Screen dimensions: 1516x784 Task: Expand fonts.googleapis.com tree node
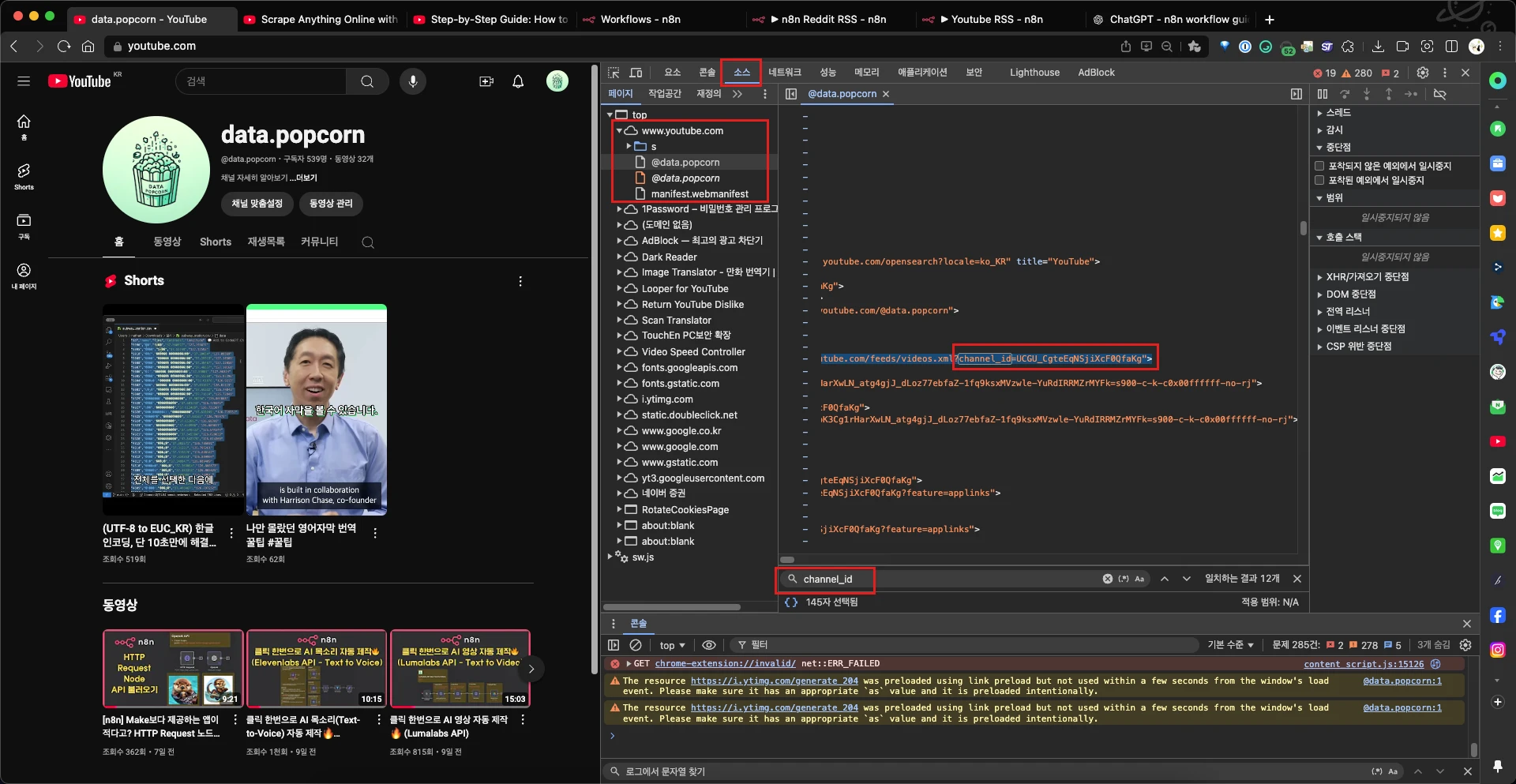click(620, 367)
